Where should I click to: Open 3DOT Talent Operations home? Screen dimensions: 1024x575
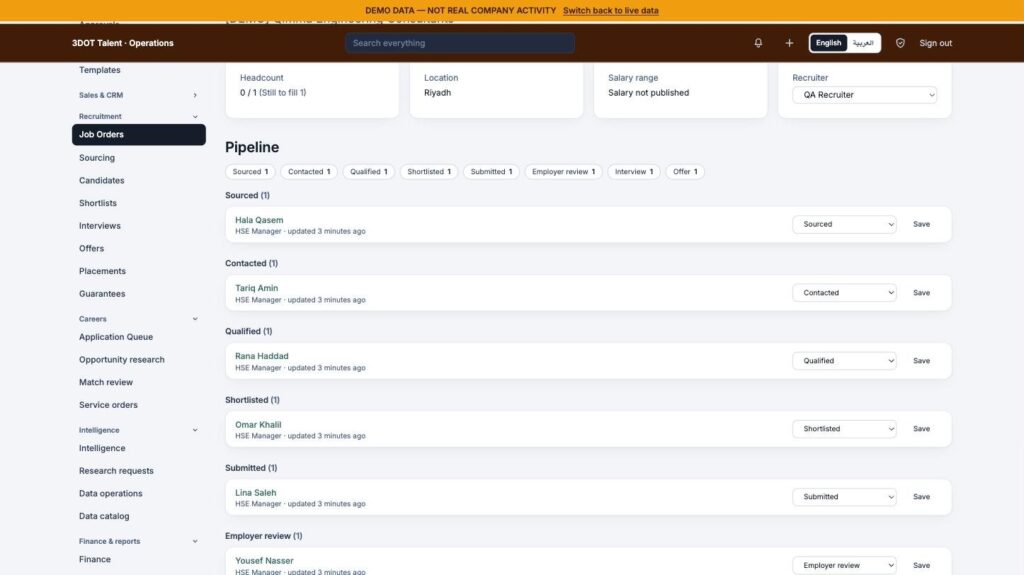coord(123,43)
